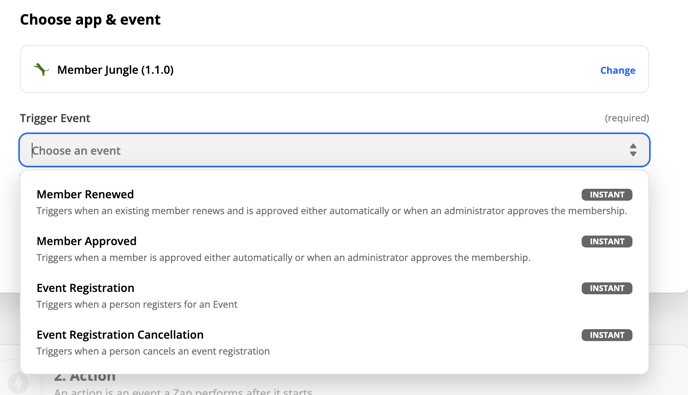The width and height of the screenshot is (688, 395).
Task: Click INSTANT badge beside Event Registration Cancellation
Action: [607, 335]
